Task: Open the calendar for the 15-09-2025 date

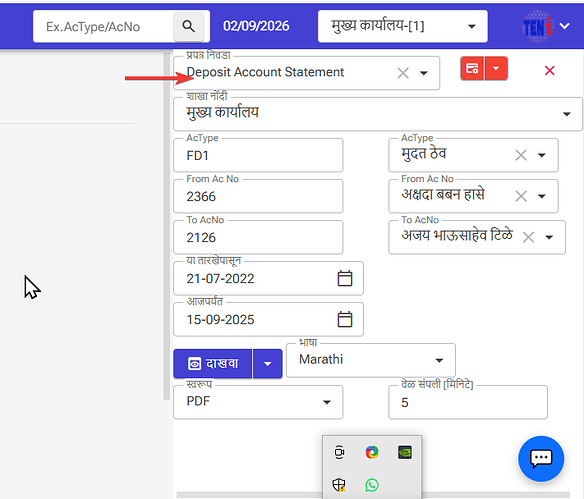Action: pyautogui.click(x=345, y=320)
